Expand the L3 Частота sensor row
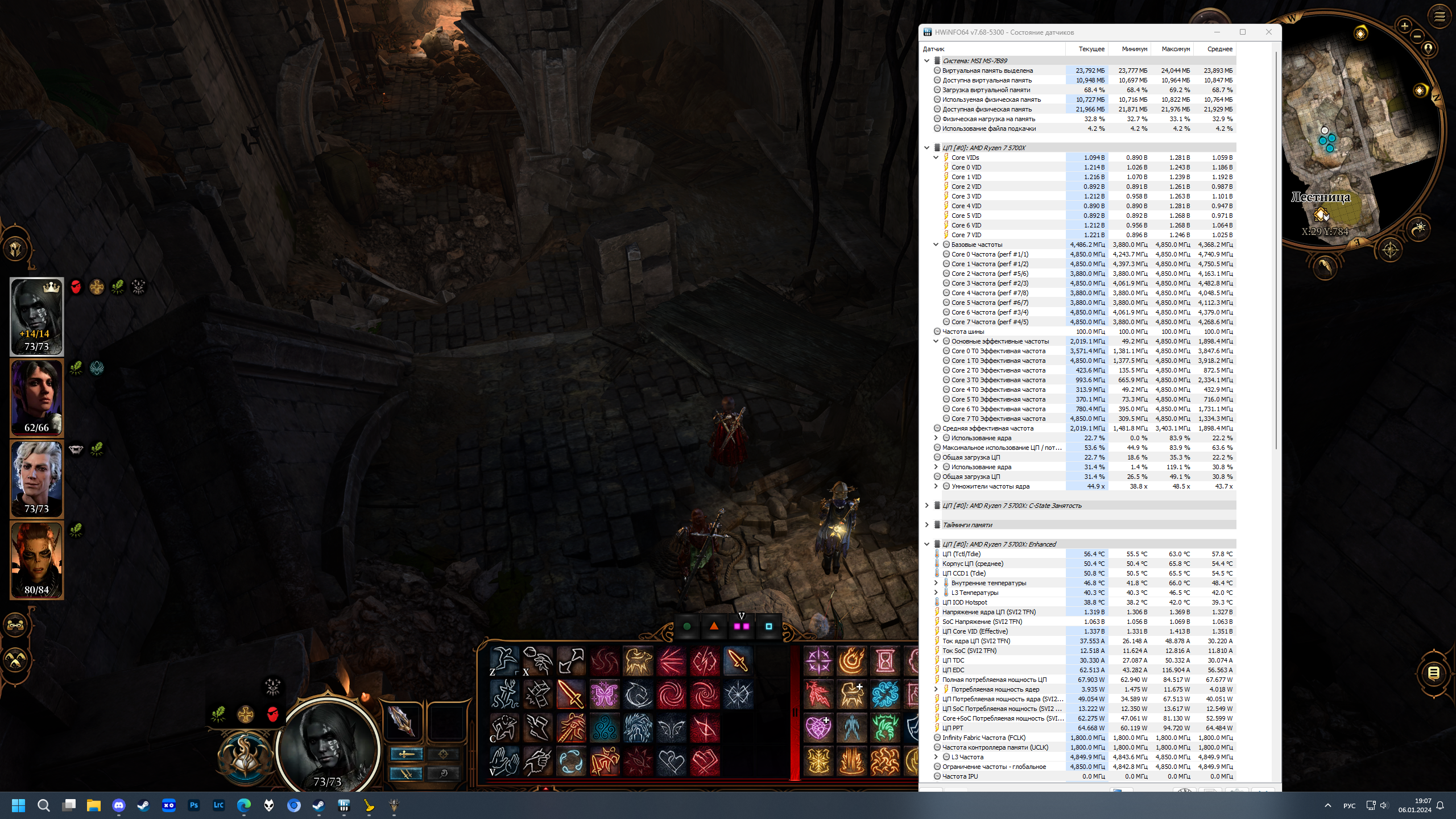The width and height of the screenshot is (1456, 819). (936, 757)
